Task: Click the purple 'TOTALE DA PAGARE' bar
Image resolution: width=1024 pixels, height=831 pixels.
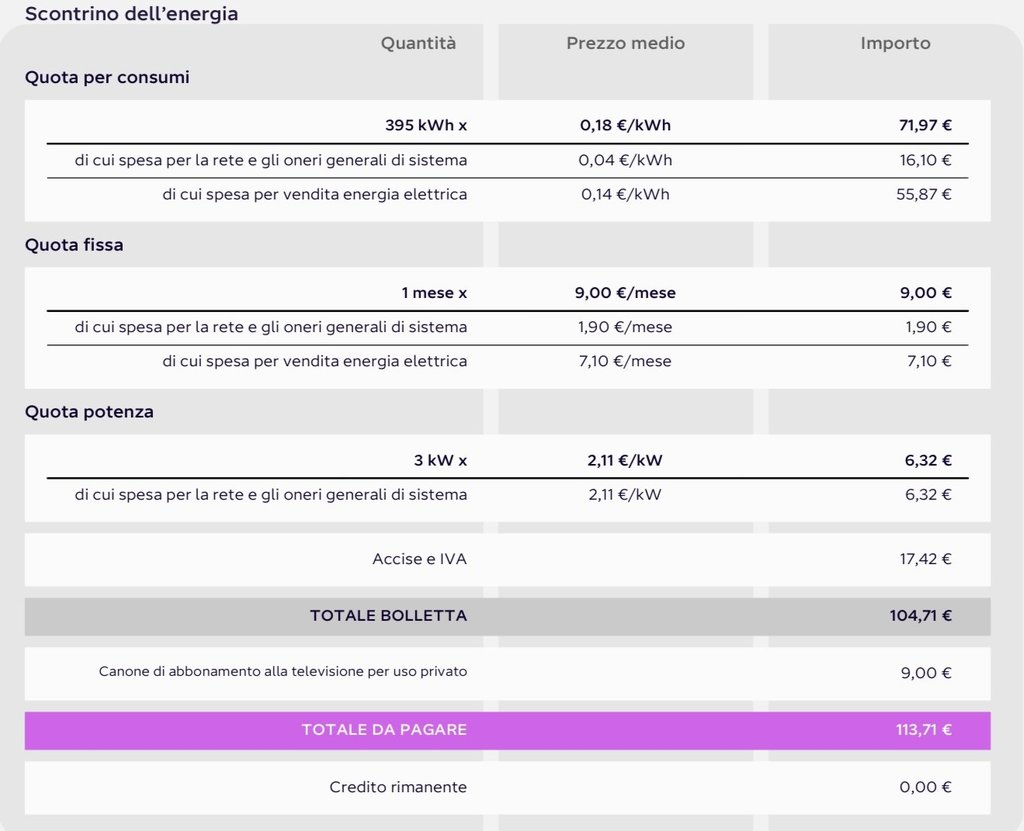Action: [507, 730]
